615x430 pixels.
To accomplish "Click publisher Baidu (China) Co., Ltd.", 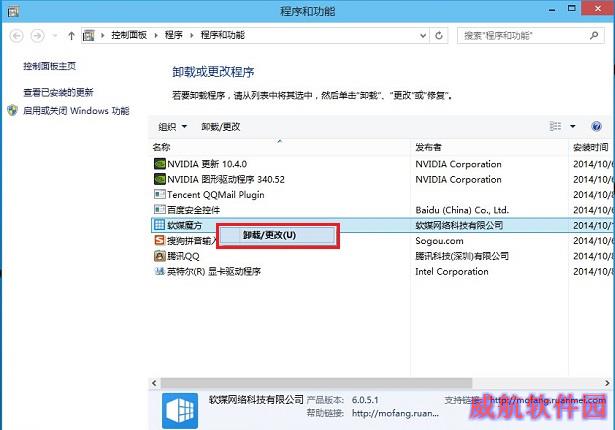I will pyautogui.click(x=462, y=210).
